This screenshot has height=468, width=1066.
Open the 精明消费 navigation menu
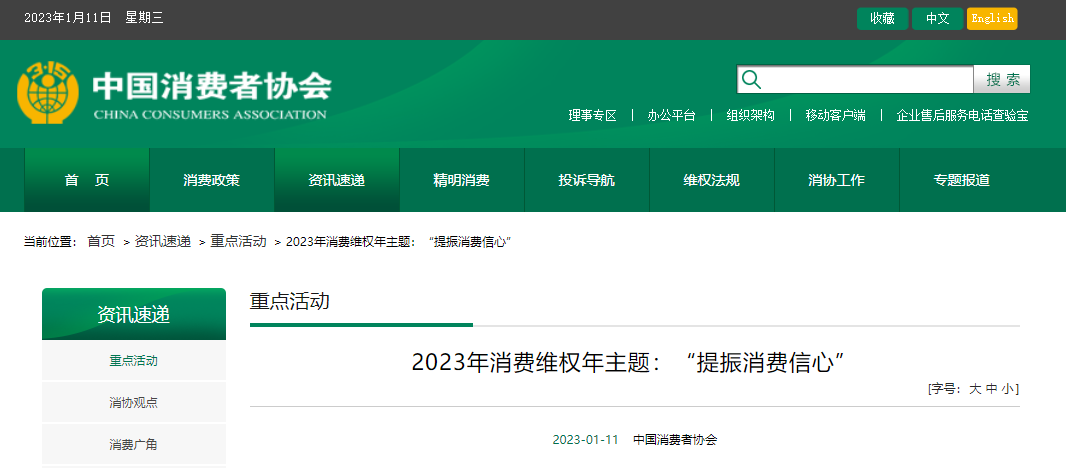pyautogui.click(x=462, y=180)
